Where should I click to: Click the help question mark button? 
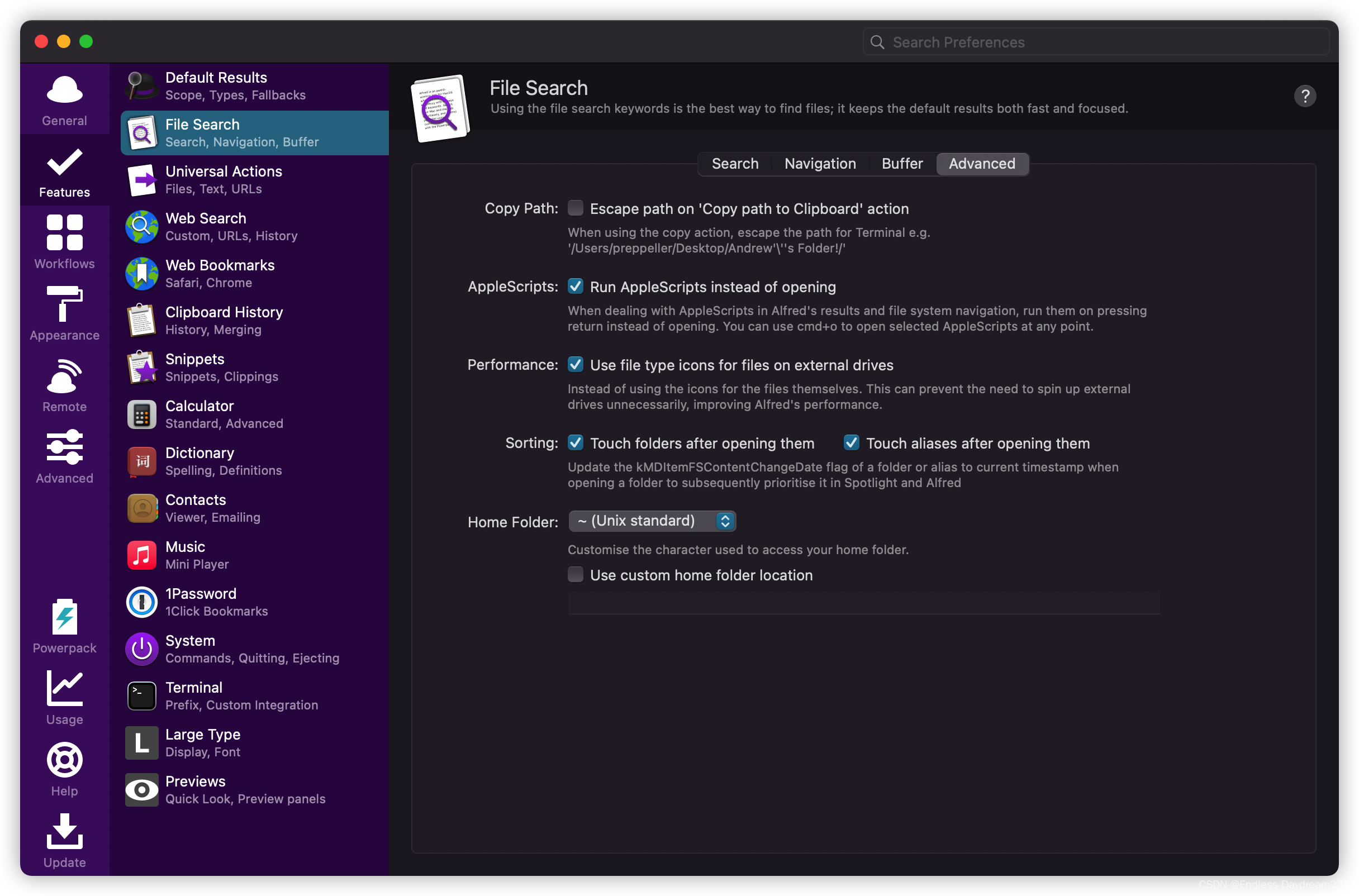[1305, 96]
